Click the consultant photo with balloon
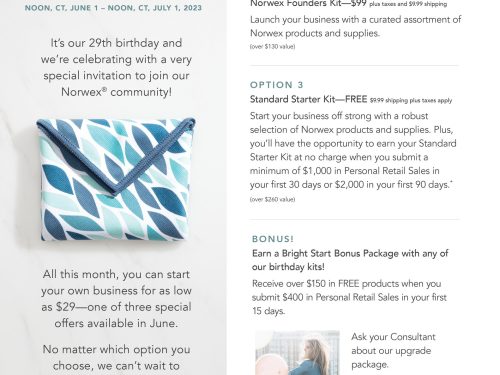500x375 pixels. tap(297, 353)
